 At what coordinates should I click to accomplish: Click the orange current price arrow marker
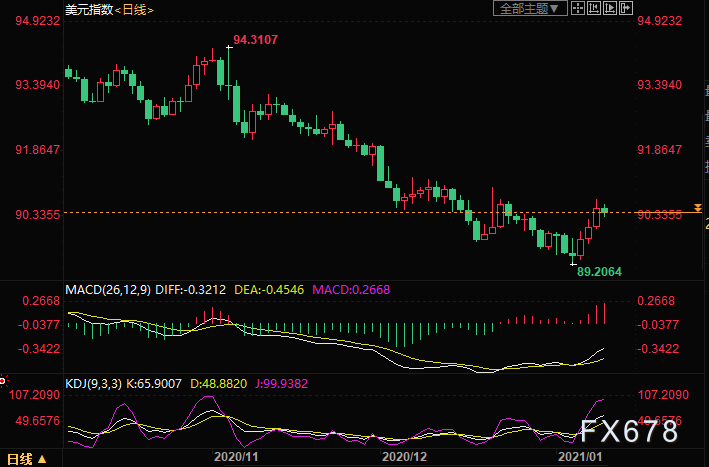click(697, 206)
